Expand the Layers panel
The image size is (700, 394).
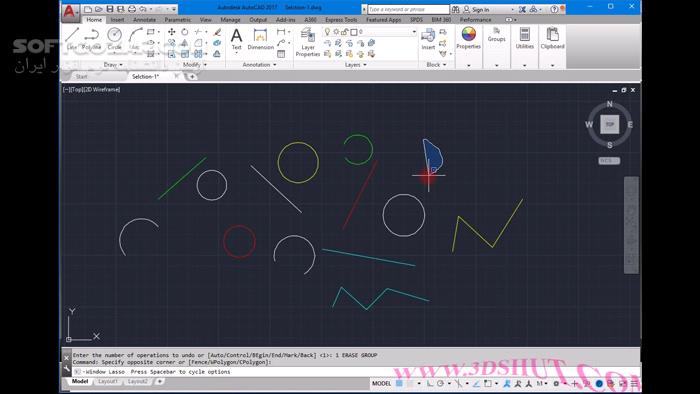(355, 65)
